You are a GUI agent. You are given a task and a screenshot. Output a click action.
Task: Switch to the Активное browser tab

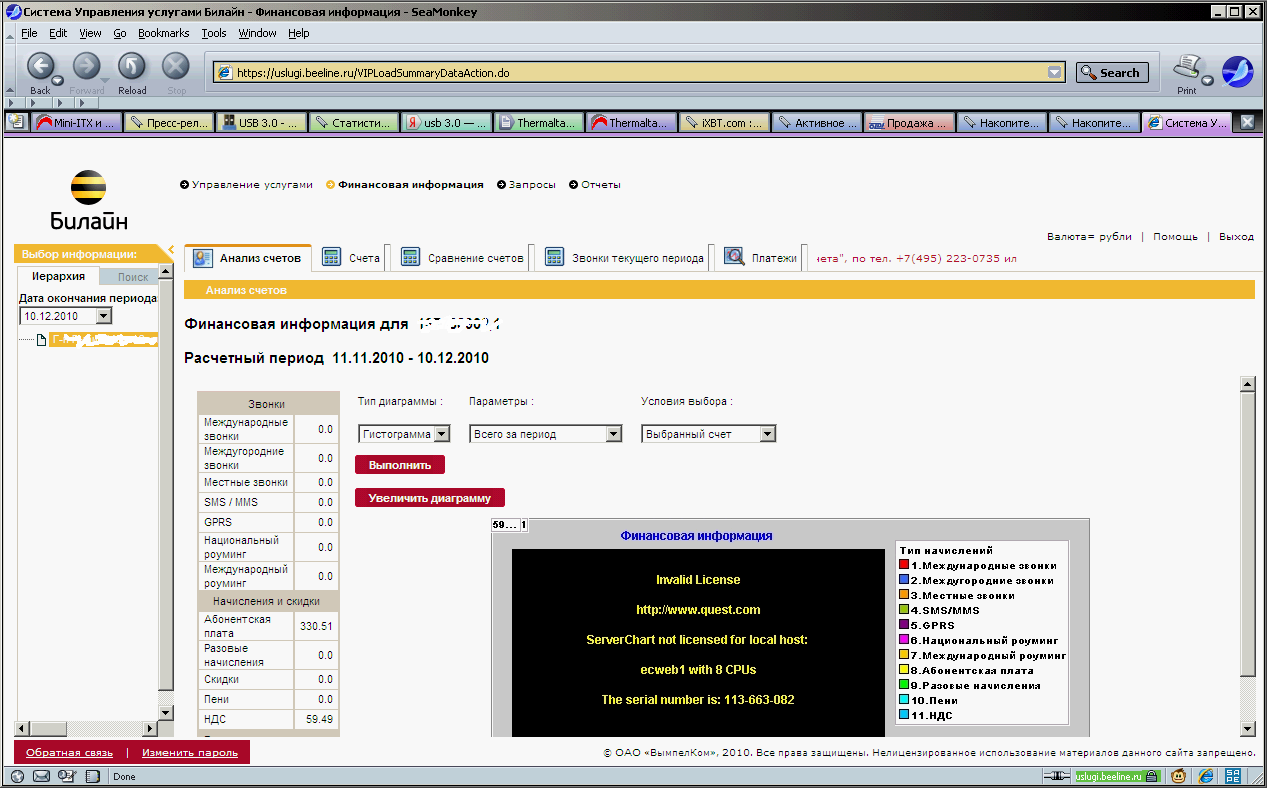(x=818, y=123)
